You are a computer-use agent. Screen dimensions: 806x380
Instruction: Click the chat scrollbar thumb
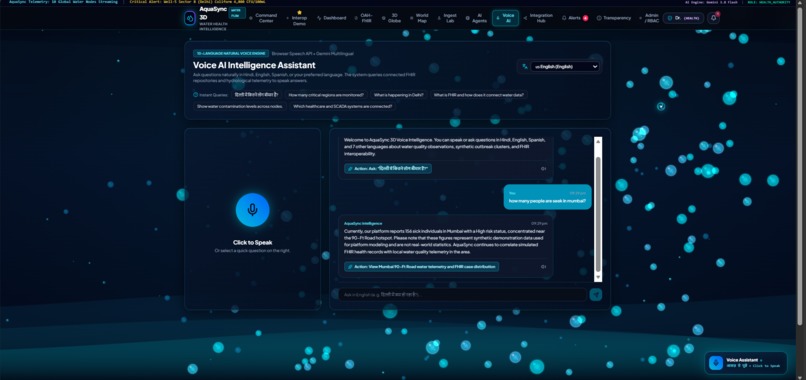pos(598,214)
